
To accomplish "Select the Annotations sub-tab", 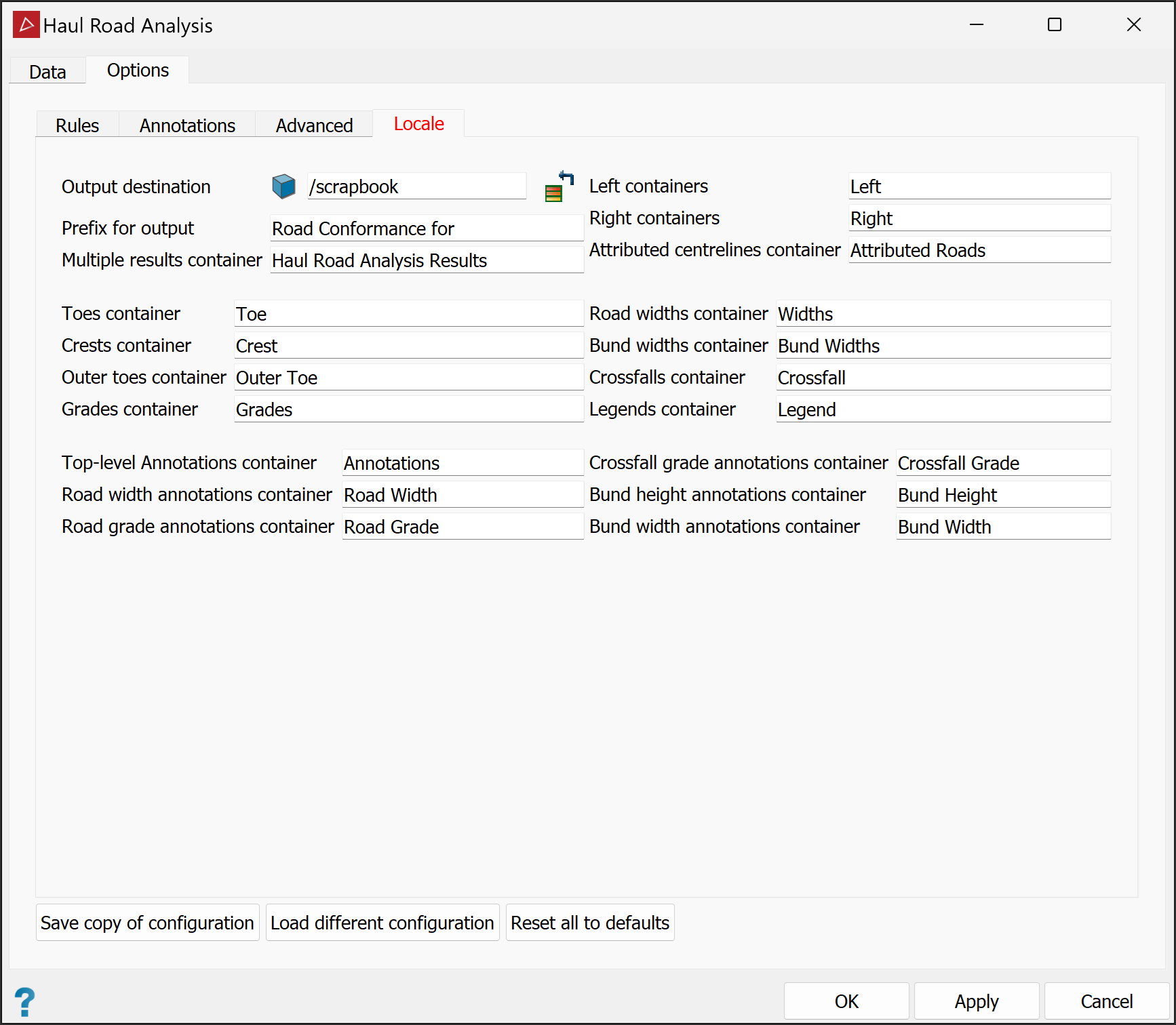I will [187, 125].
